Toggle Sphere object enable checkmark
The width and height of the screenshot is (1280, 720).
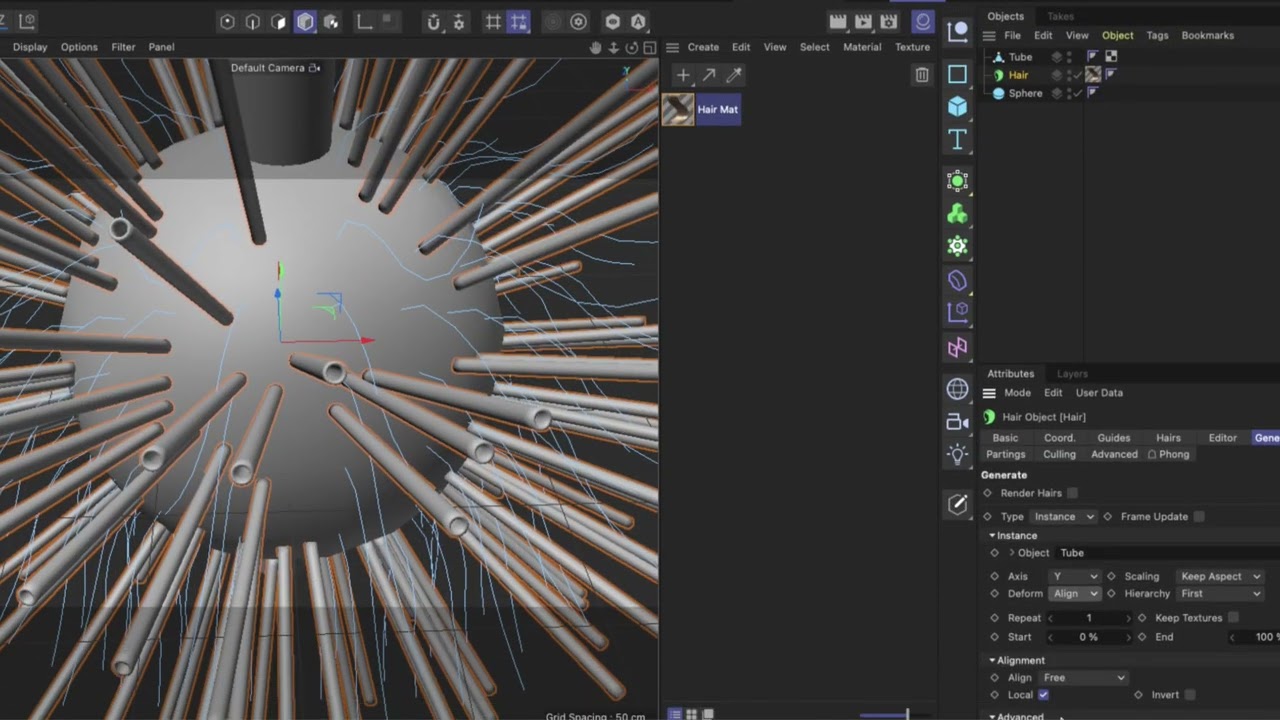coord(1078,93)
